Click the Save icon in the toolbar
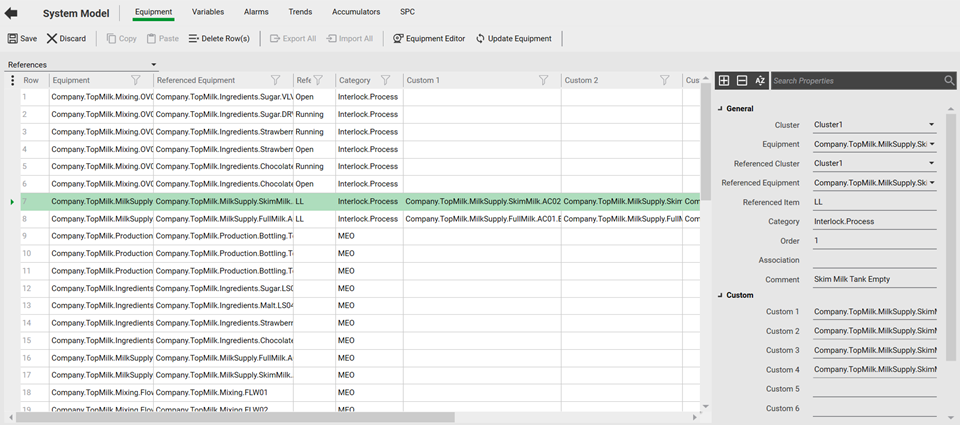 point(13,38)
